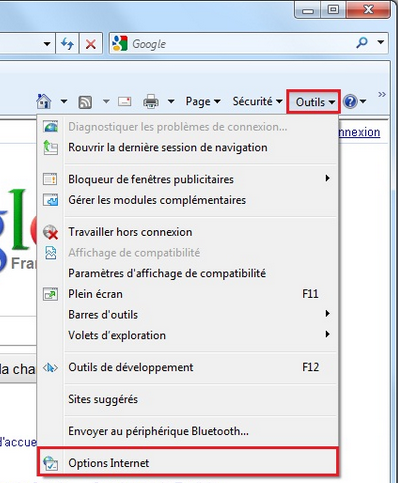Select Envoyer au périphérique Bluetooth

[188, 431]
